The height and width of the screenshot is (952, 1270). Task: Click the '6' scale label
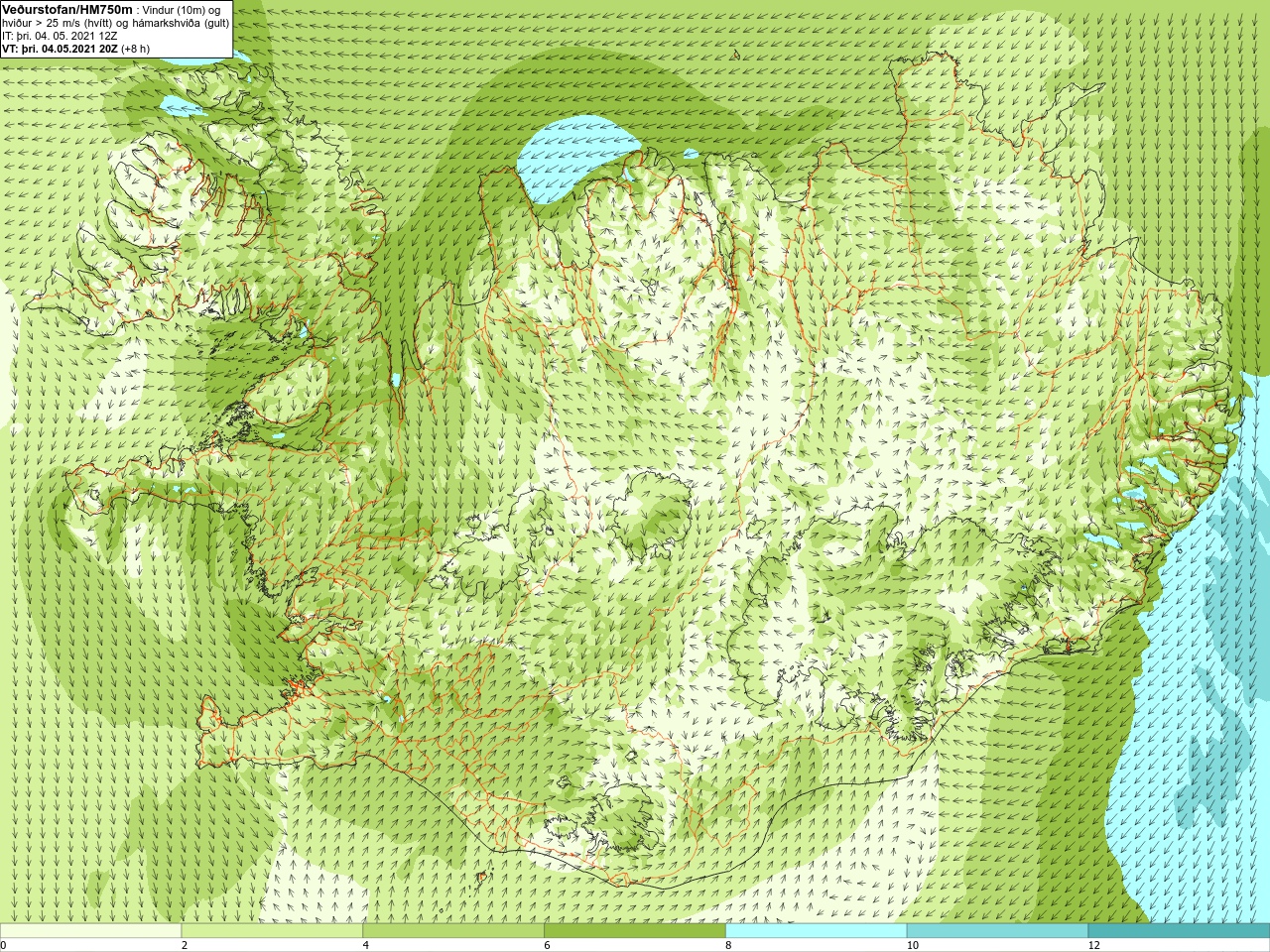point(547,945)
